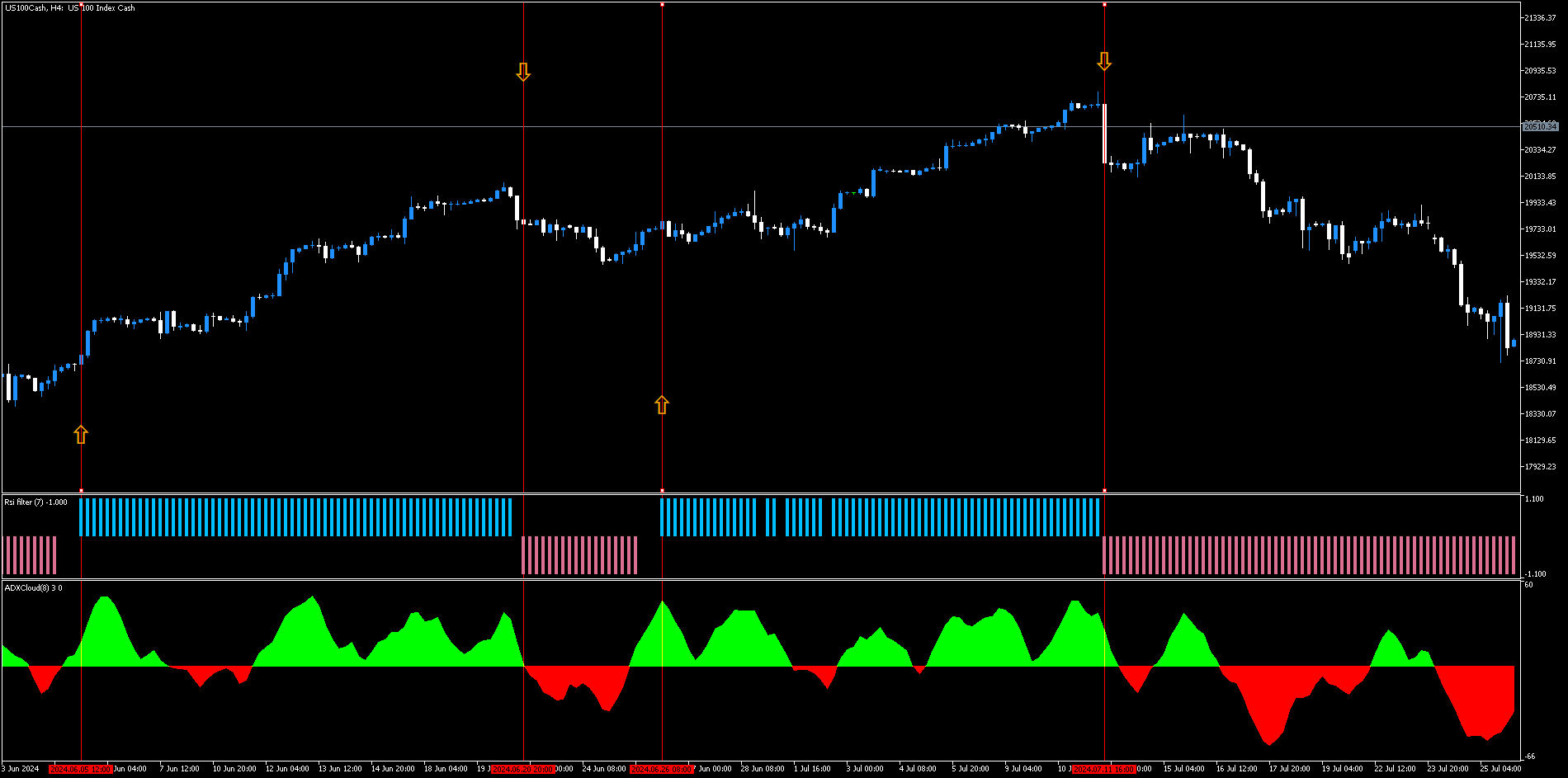
Task: Select the 2024.07.11 16:00 date marker
Action: [x=1104, y=769]
